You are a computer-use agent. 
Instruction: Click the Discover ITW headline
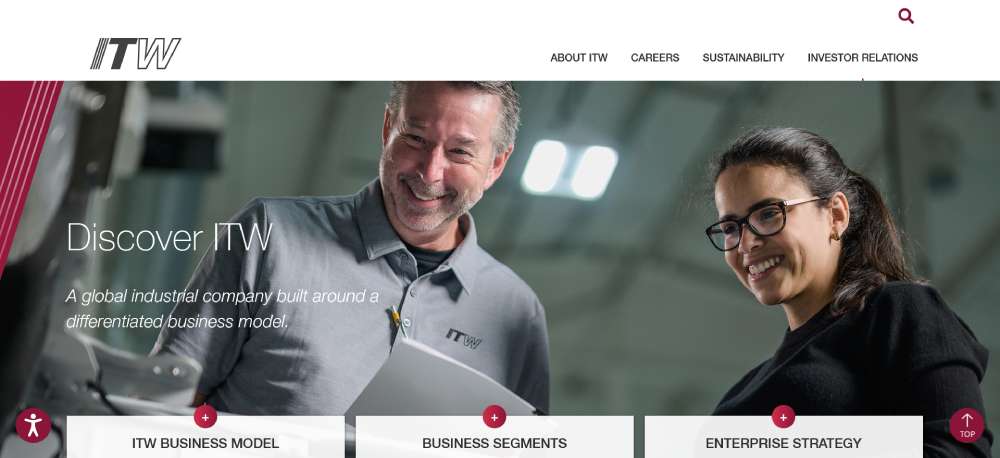click(169, 237)
